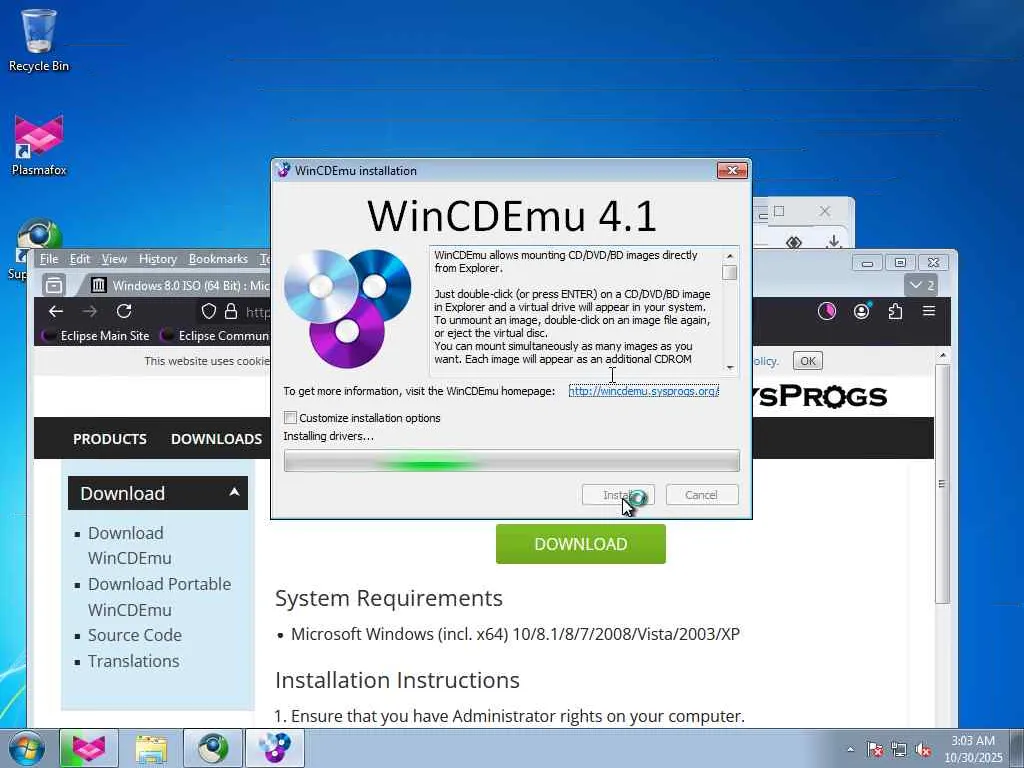
Task: Open Download WinCDEmu sidebar link
Action: (x=129, y=545)
